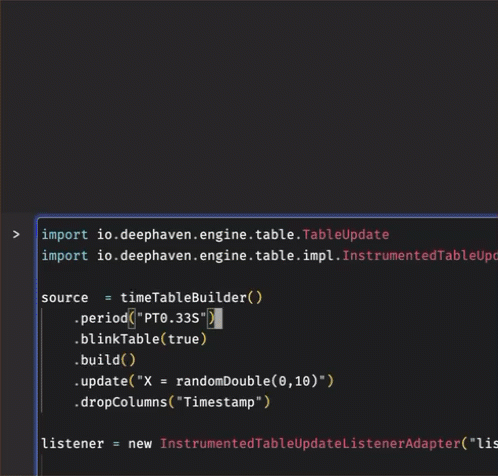The height and width of the screenshot is (476, 498).
Task: Click the .period method name
Action: 101,318
